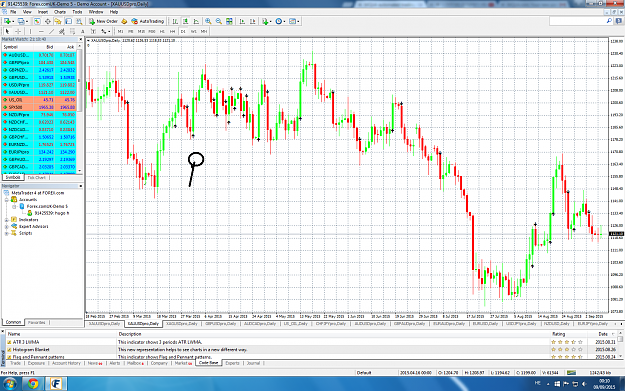Tile windows with the four-pane icon
The width and height of the screenshot is (625, 391).
click(229, 21)
